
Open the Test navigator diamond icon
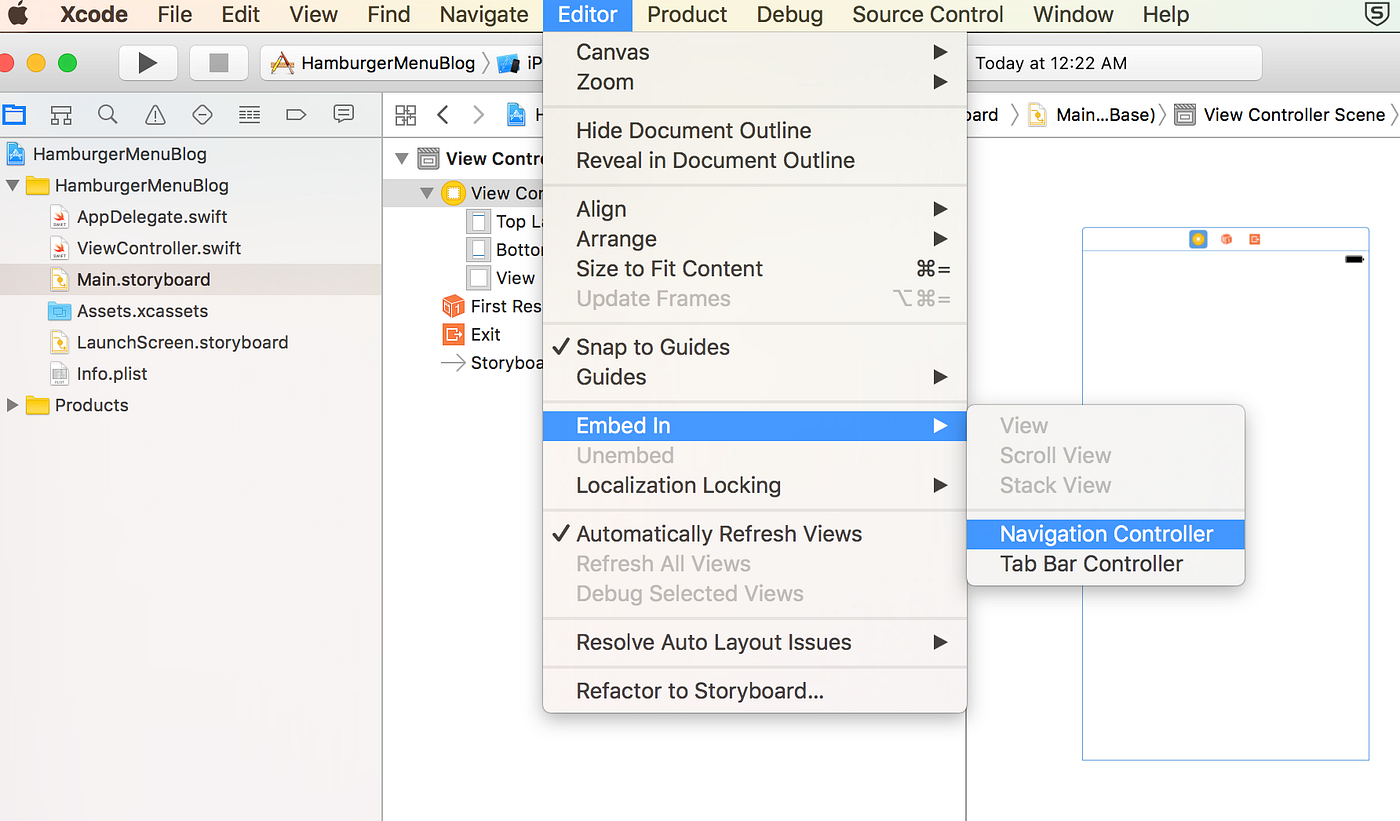tap(202, 114)
